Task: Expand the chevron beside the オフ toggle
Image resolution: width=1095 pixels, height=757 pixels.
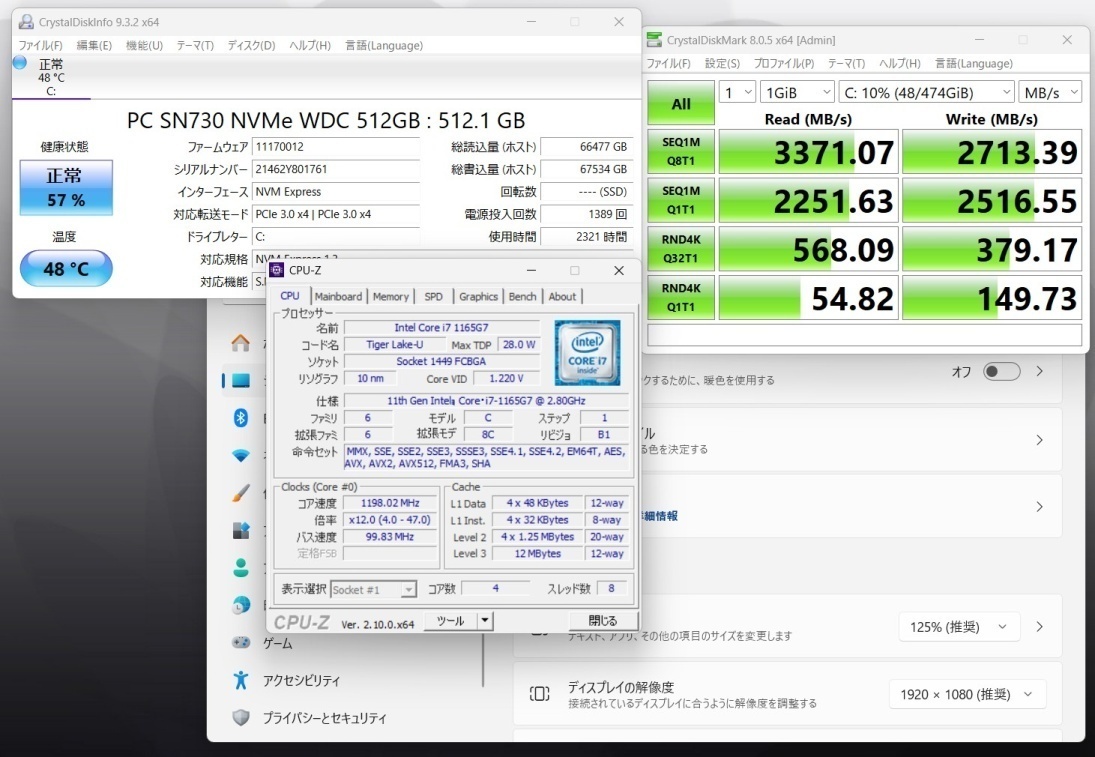Action: click(1040, 372)
